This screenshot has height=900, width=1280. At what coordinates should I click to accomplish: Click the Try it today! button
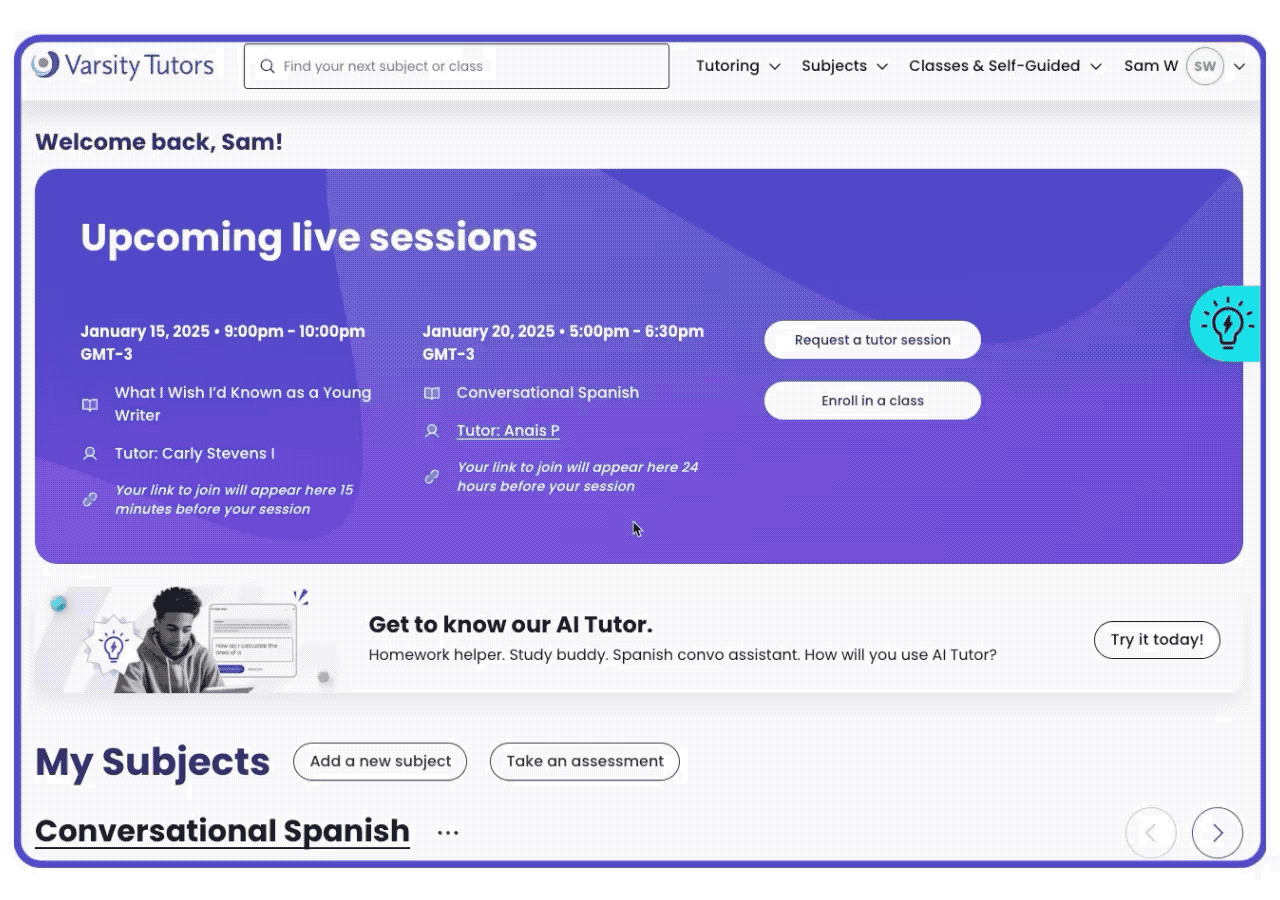(x=1157, y=640)
